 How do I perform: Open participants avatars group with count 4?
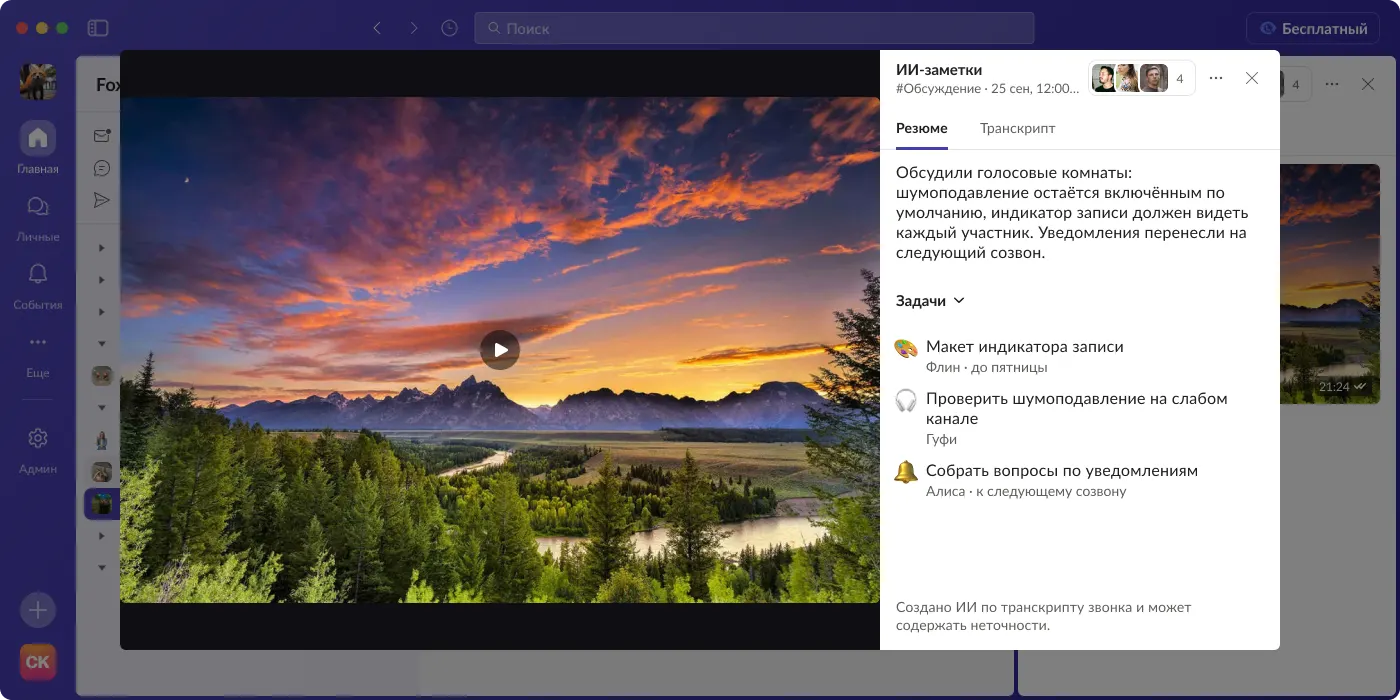tap(1142, 78)
